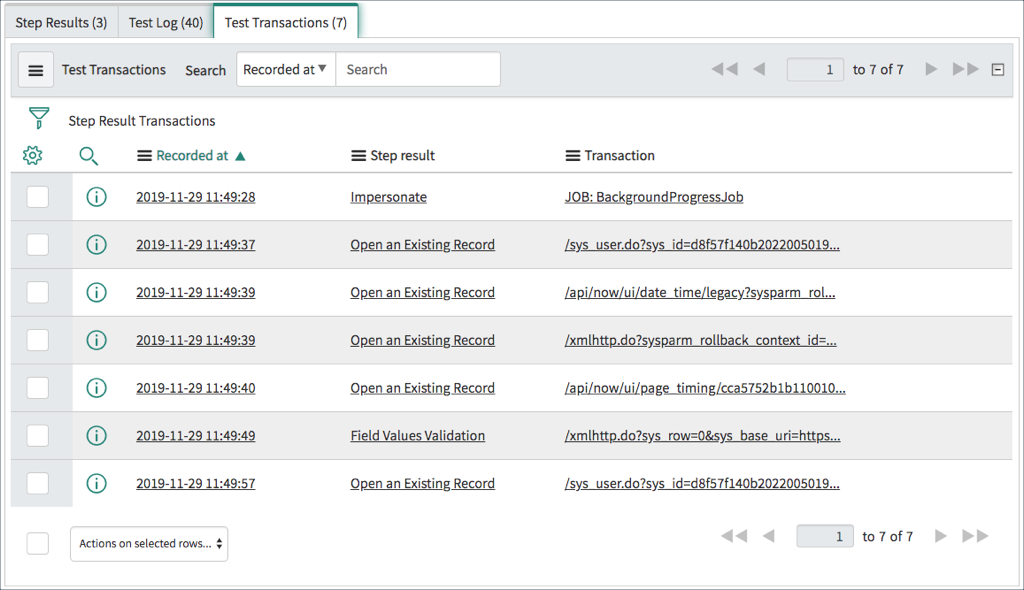Open the Recorded at search field dropdown
This screenshot has height=590, width=1024.
285,69
